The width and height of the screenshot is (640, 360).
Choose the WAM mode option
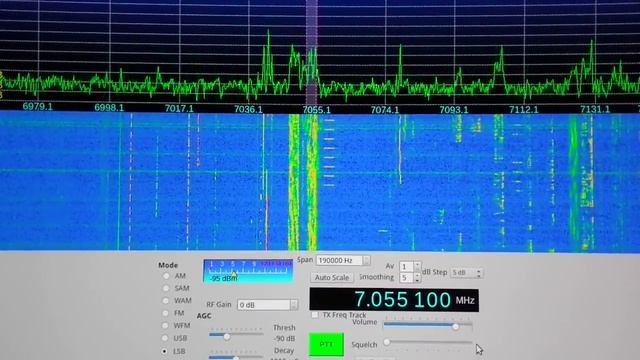click(x=165, y=301)
